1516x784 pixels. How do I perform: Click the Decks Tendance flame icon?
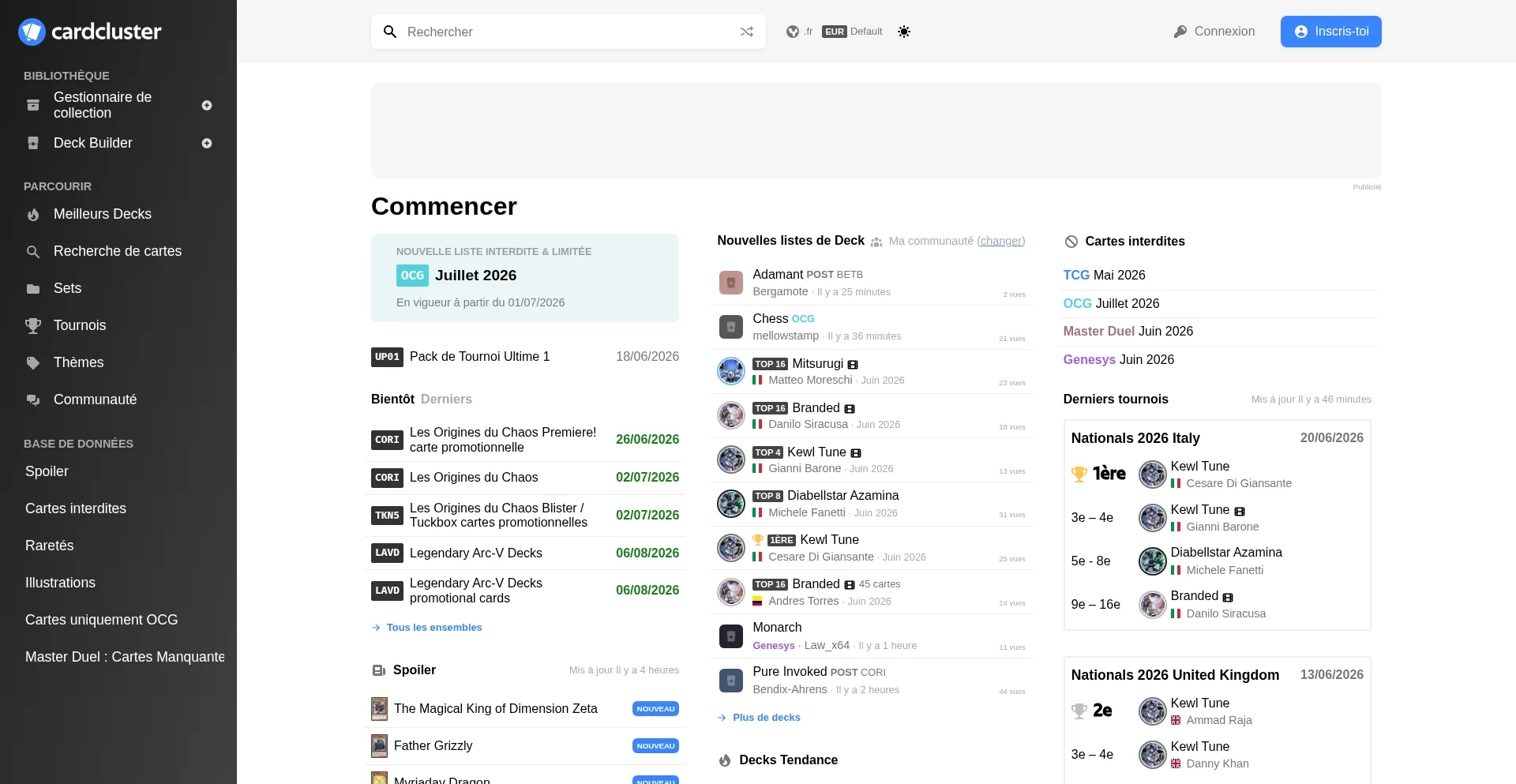(725, 761)
